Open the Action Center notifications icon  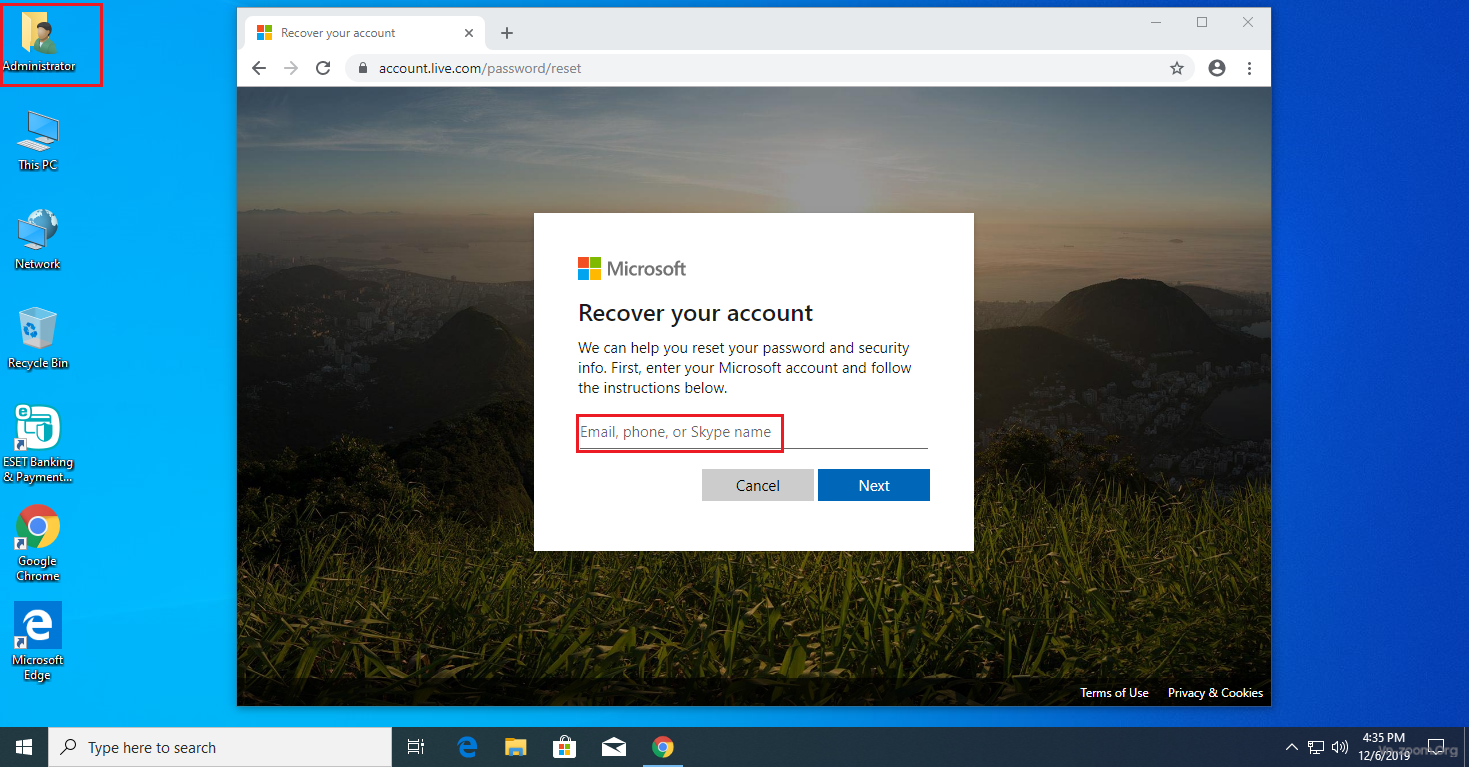pos(1437,747)
